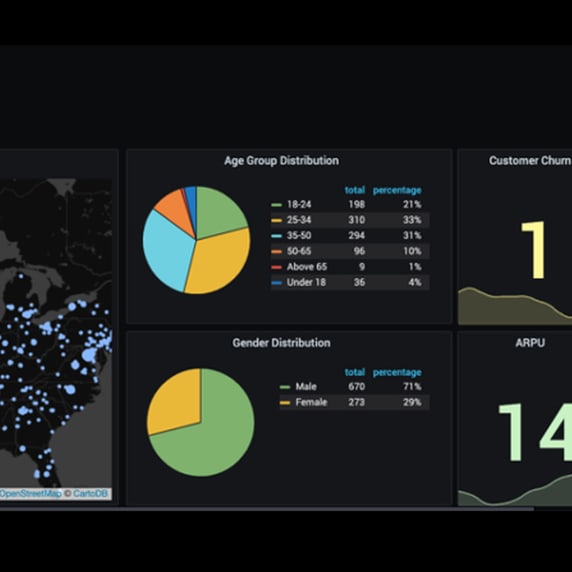Toggle the Above 65 legend series

(x=306, y=267)
